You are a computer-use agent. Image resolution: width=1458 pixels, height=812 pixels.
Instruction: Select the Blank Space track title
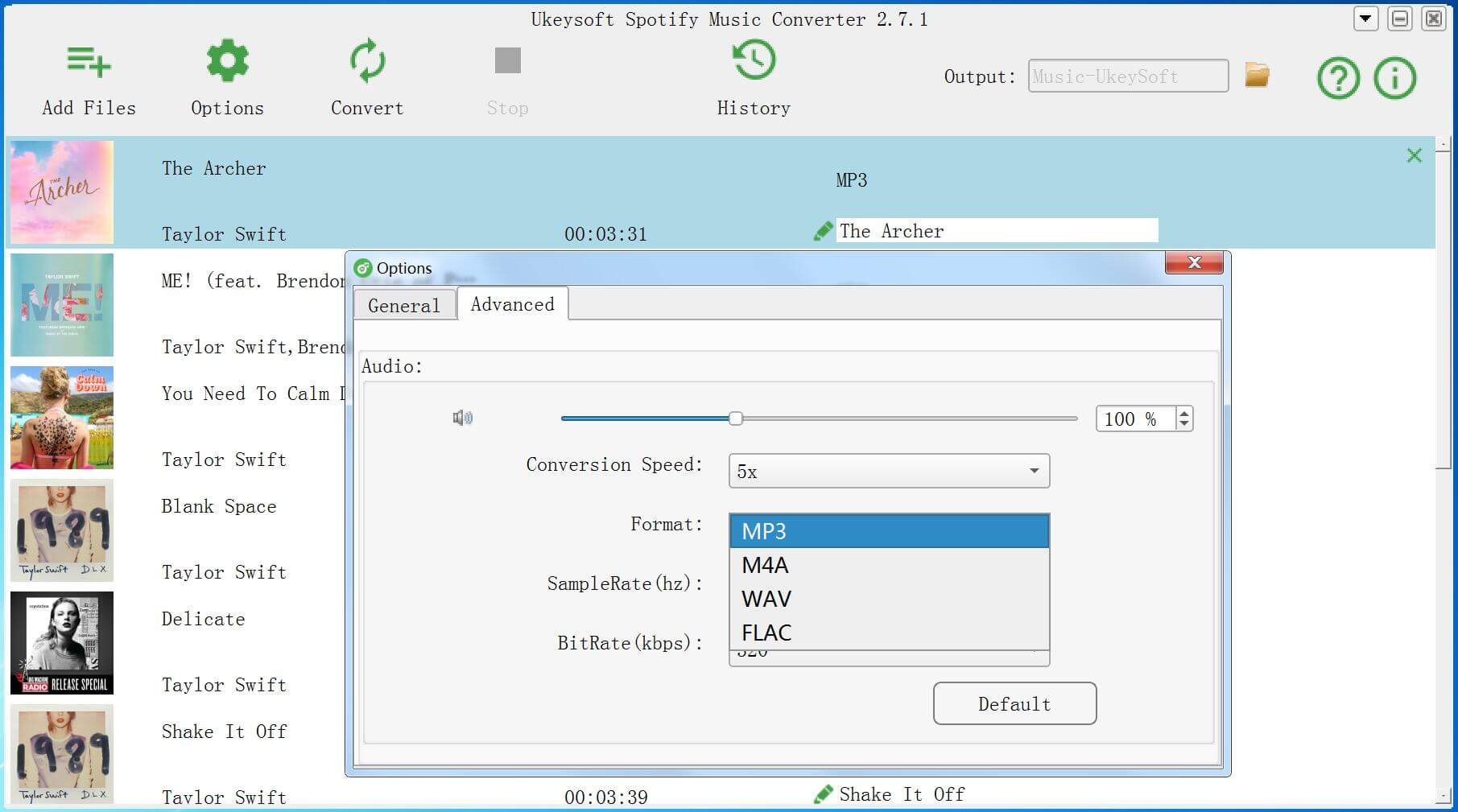pos(219,506)
